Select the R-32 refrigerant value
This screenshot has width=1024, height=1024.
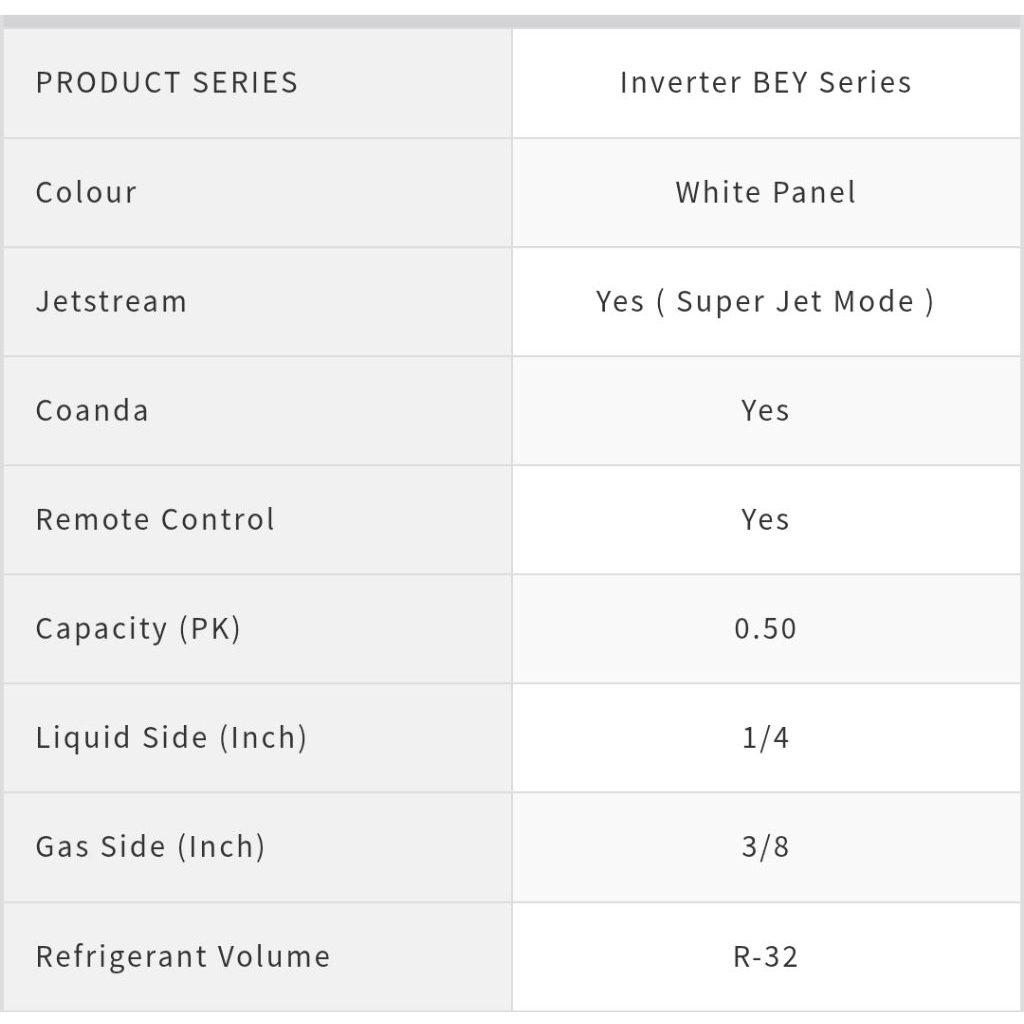[x=765, y=956]
